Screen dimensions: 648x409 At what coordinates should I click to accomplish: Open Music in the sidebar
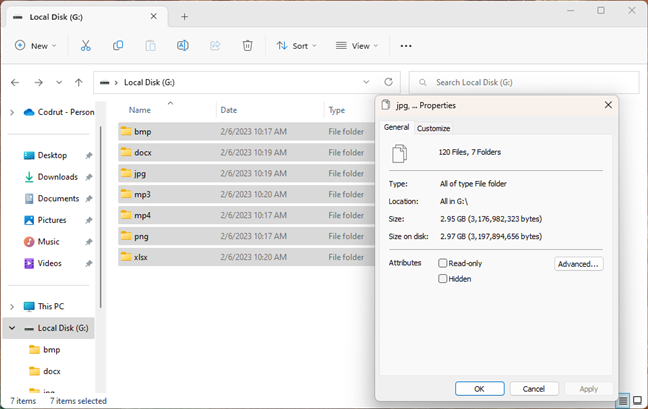click(x=48, y=242)
